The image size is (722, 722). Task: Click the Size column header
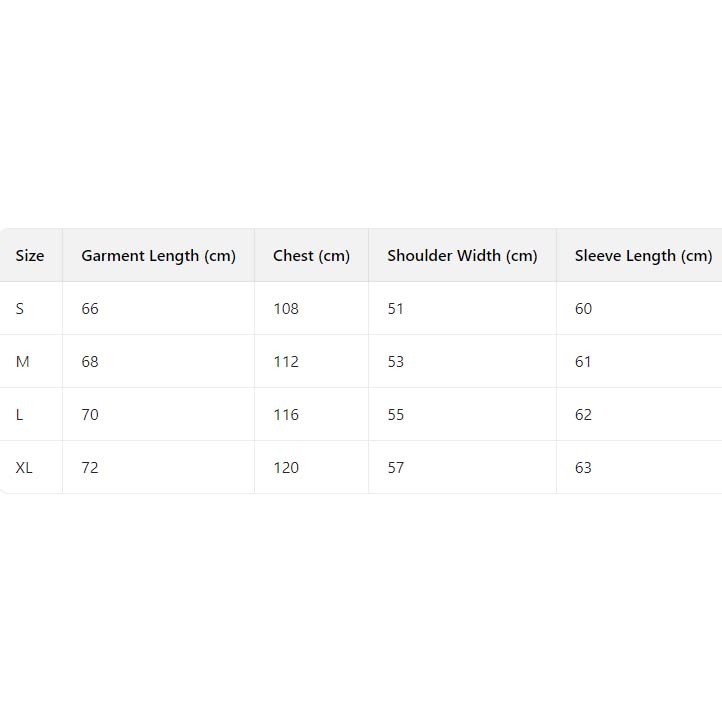click(30, 256)
